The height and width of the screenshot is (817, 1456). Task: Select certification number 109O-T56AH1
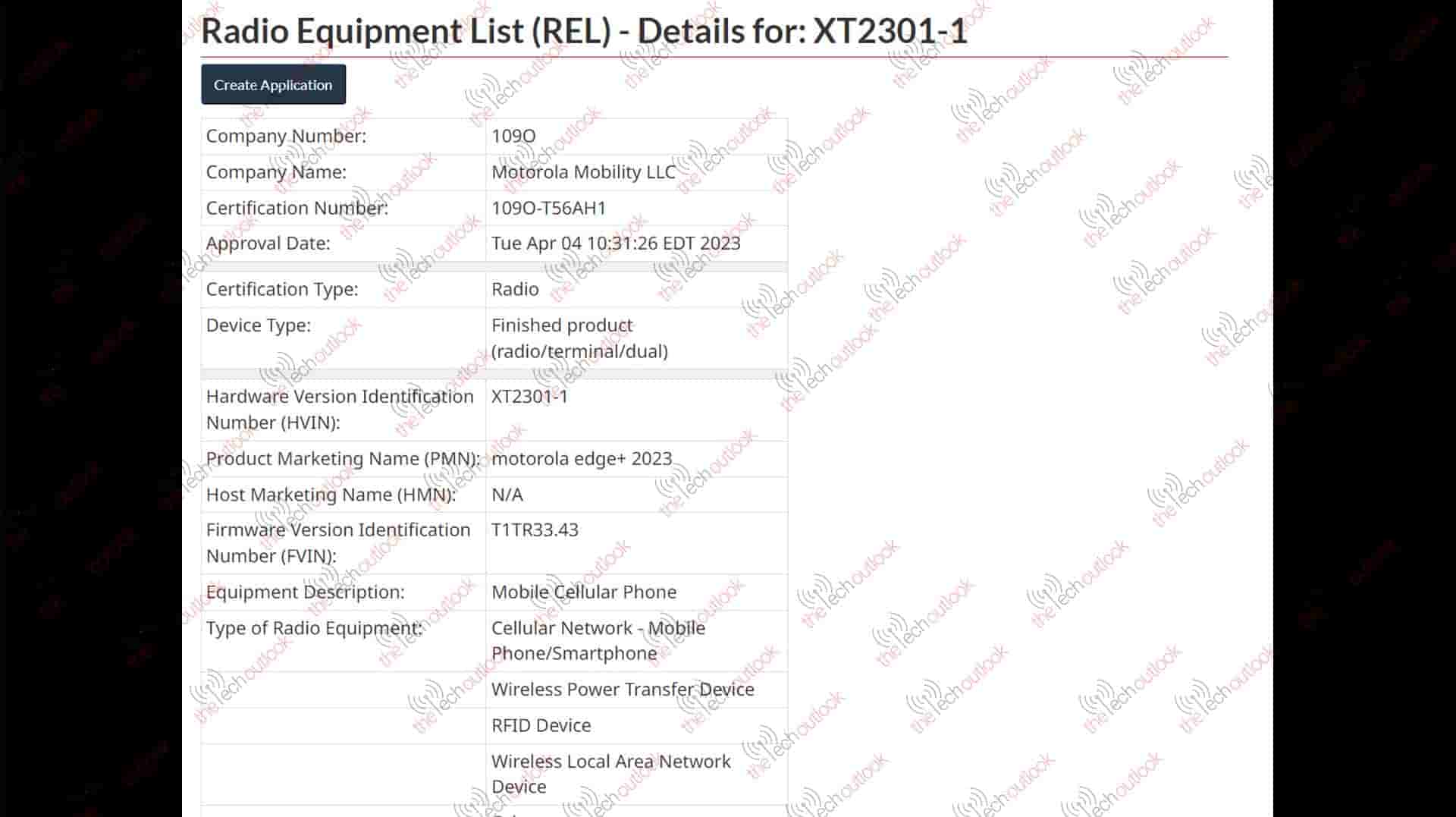[548, 208]
